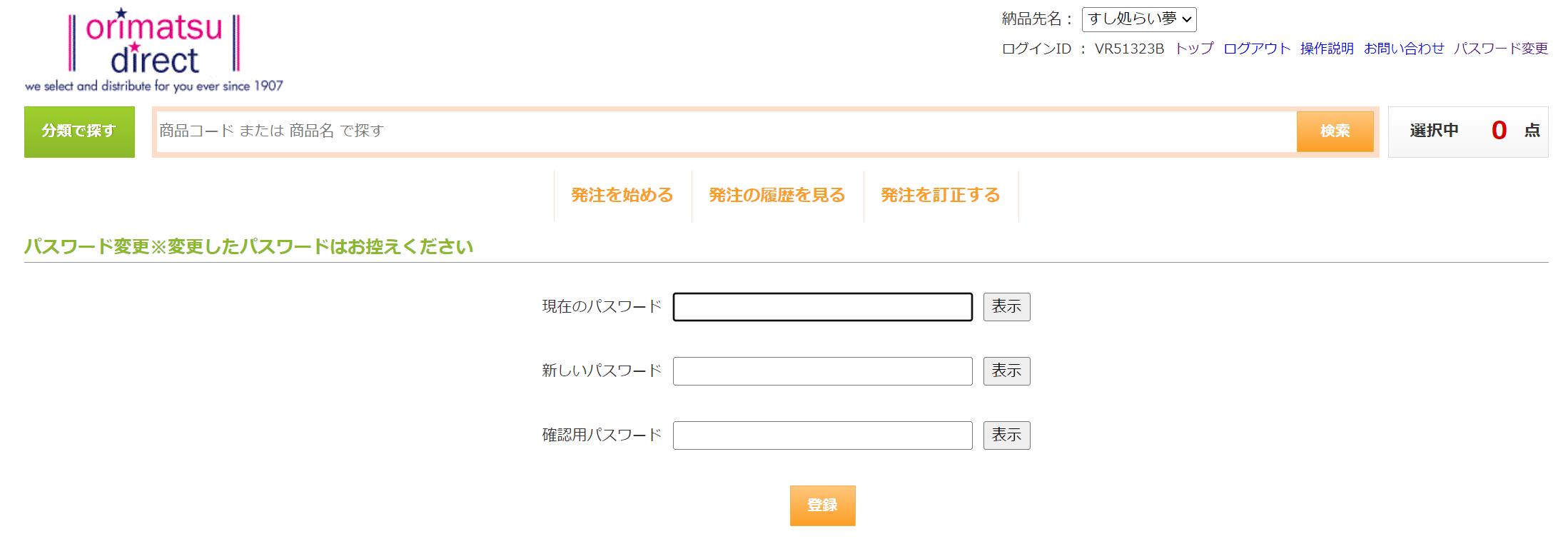
Task: Go to the トップ link
Action: tap(1194, 49)
